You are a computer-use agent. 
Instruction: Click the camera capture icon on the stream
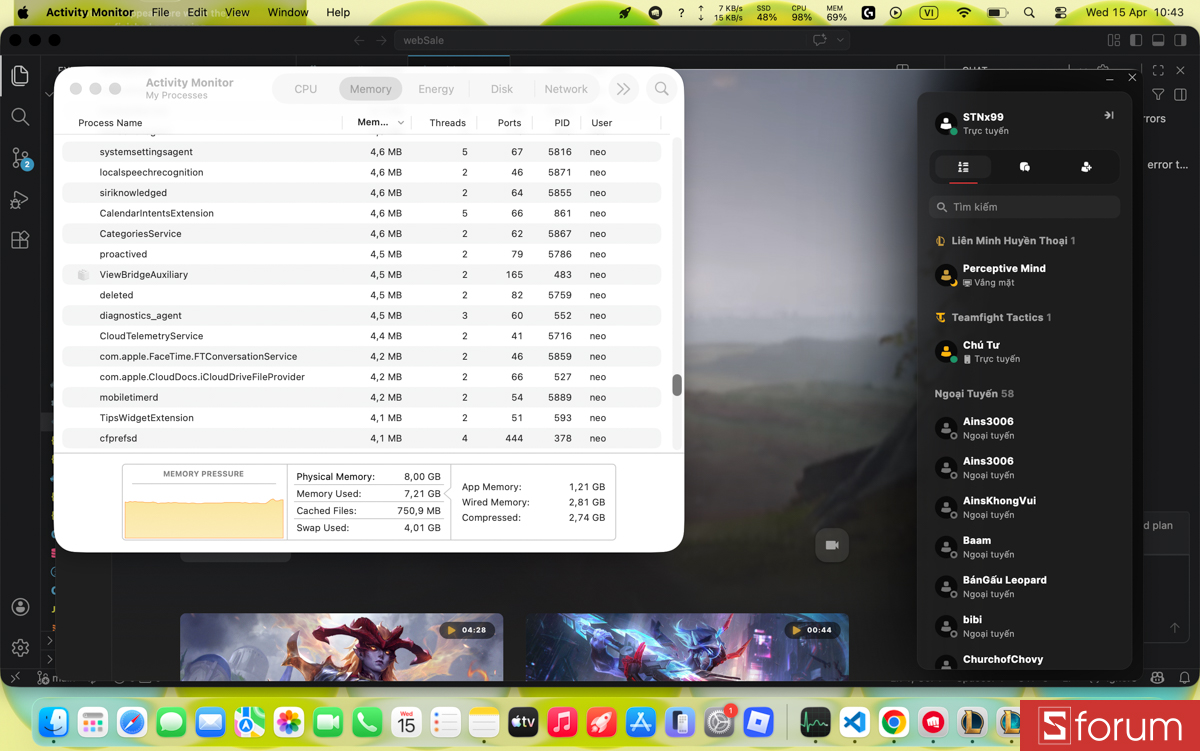(831, 545)
